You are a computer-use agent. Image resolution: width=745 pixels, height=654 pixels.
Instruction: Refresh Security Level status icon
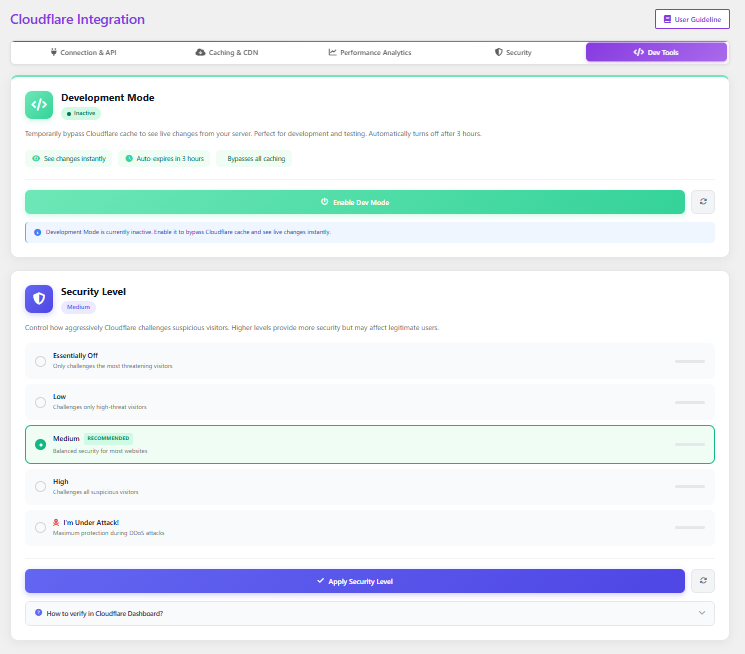(703, 581)
